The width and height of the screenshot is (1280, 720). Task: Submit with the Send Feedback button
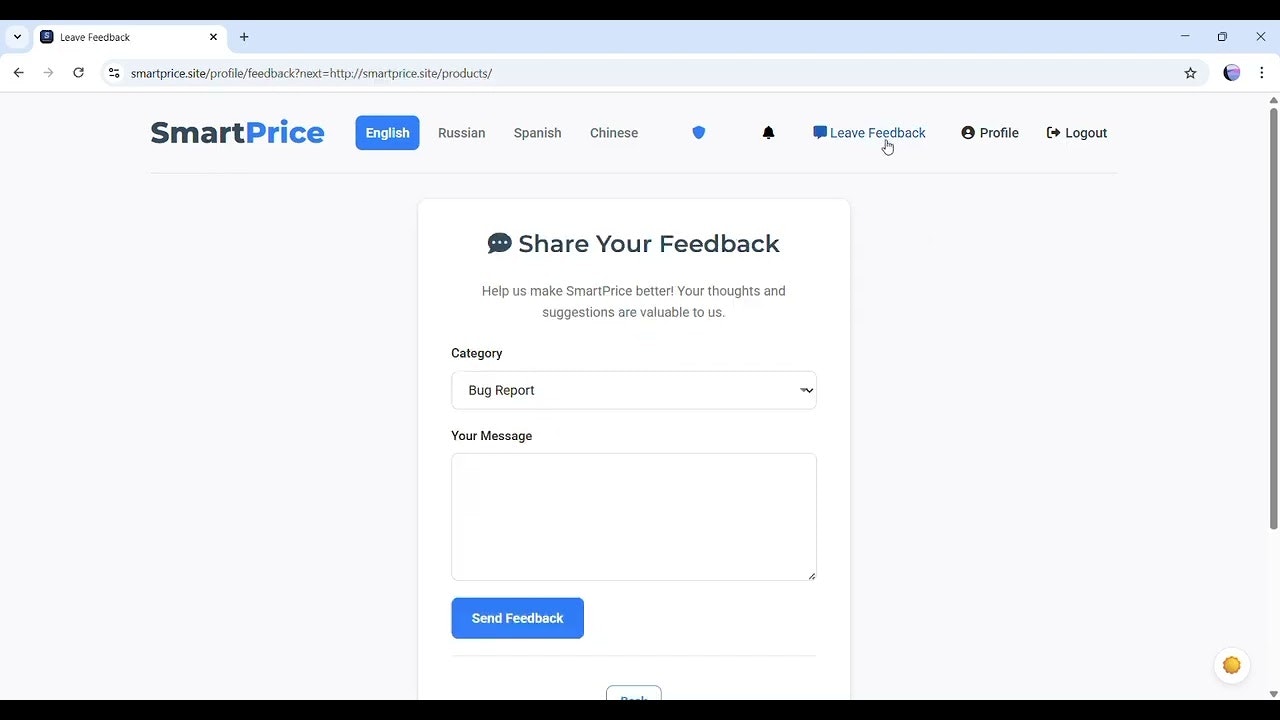(x=517, y=618)
